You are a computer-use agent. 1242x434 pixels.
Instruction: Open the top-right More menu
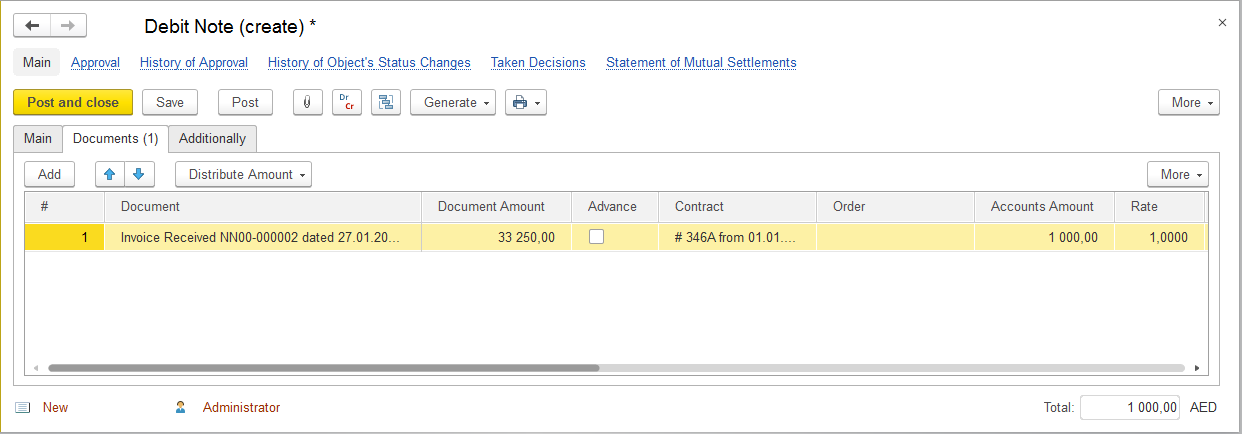point(1188,102)
